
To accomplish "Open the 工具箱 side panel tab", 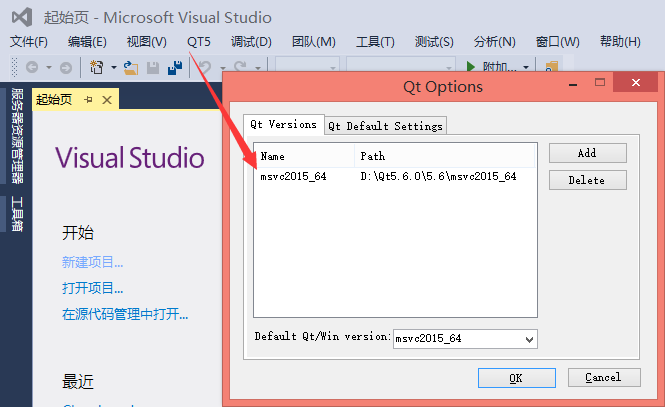I will point(17,214).
